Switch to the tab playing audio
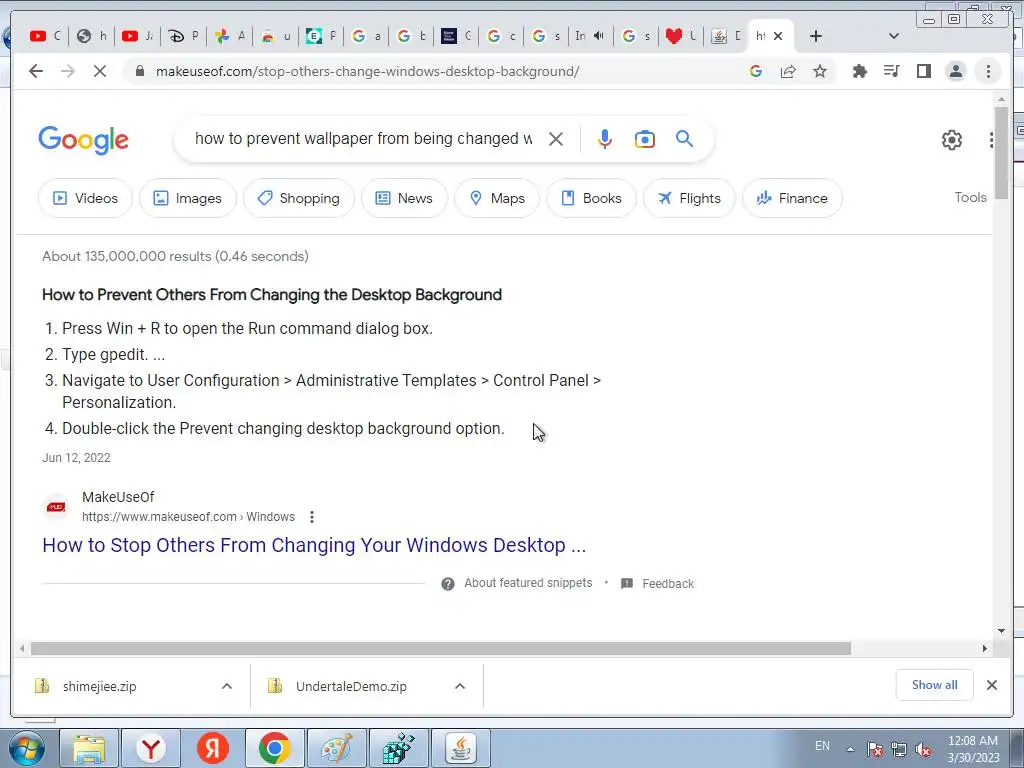The height and width of the screenshot is (768, 1024). click(590, 36)
